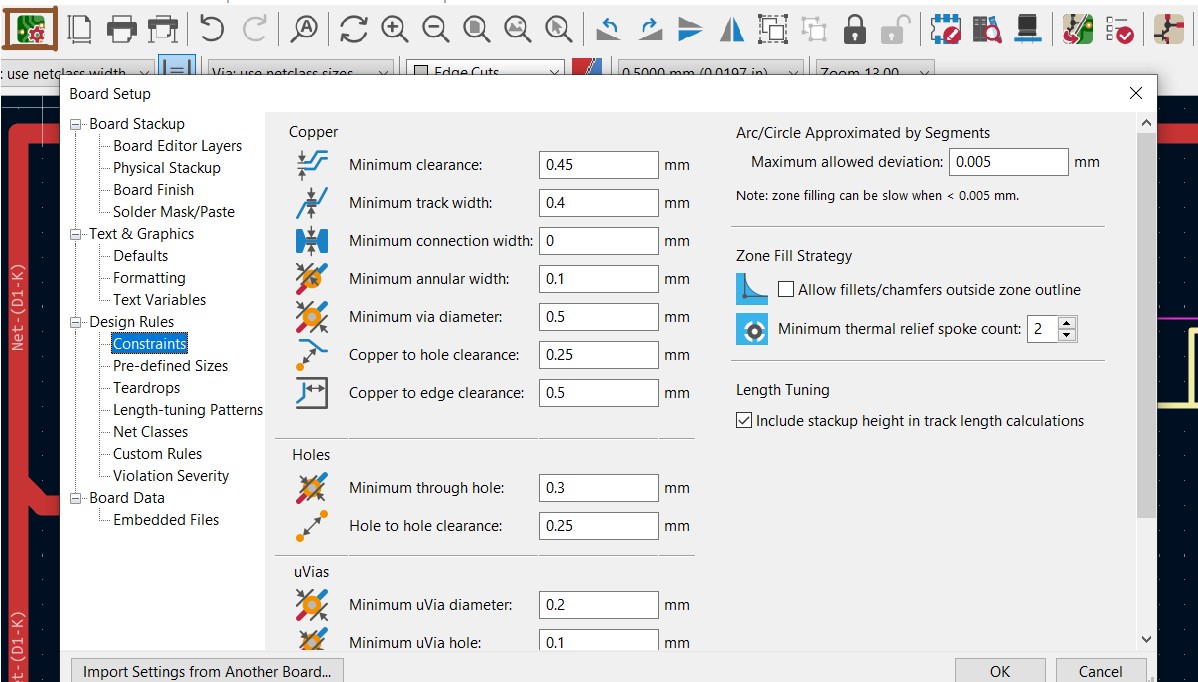This screenshot has width=1198, height=682.
Task: Zoom out using the toolbar magnifier
Action: [x=435, y=29]
